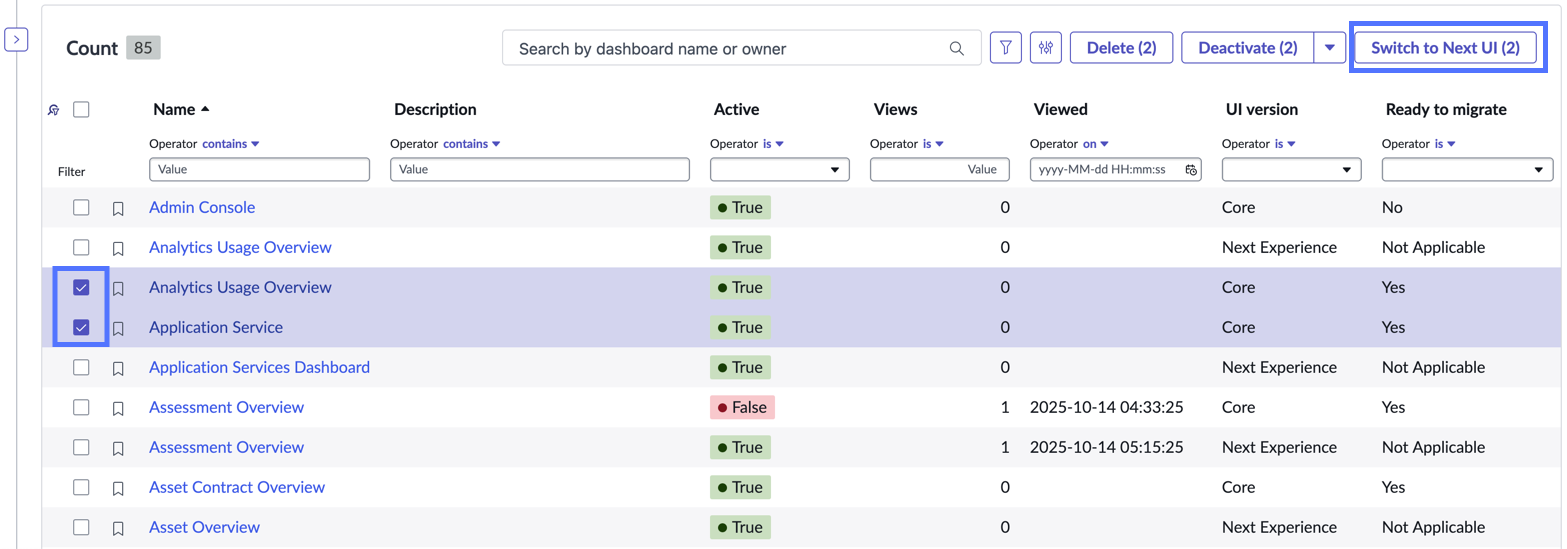Screen dimensions: 1567x549
Task: Open the Application Services Dashboard link
Action: [x=259, y=368]
